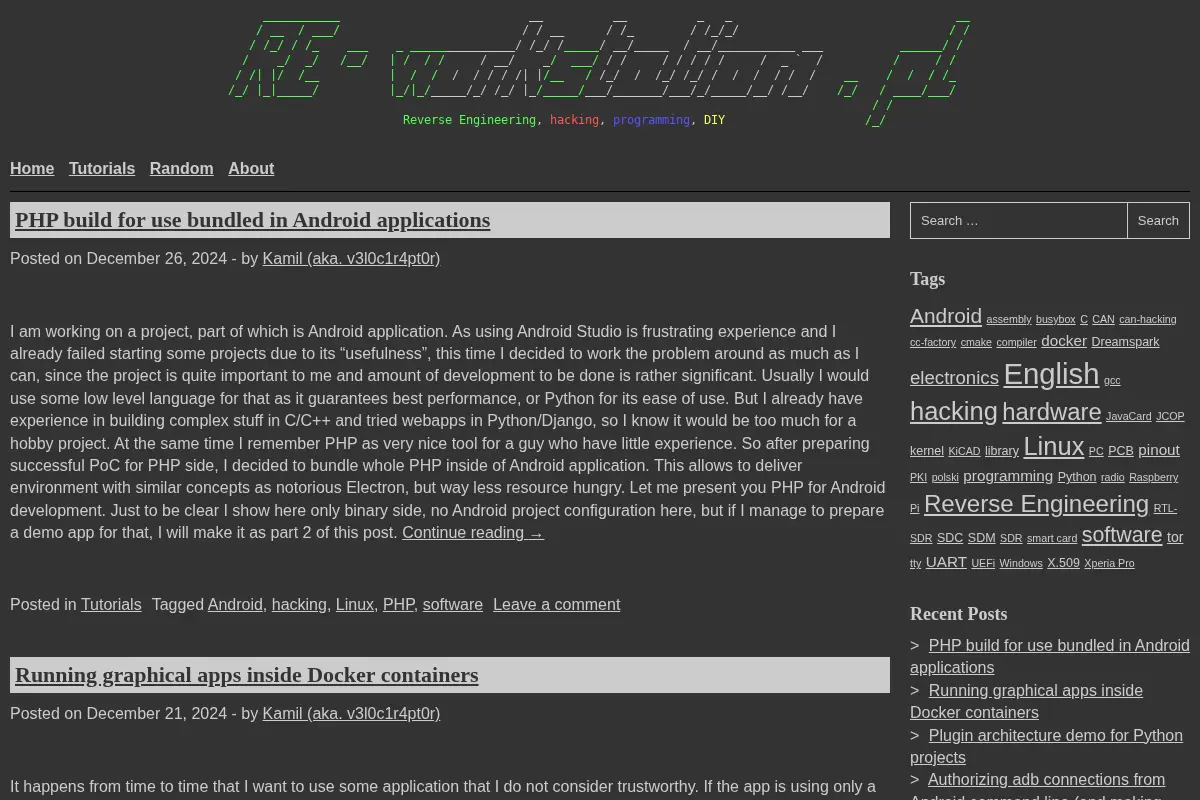Image resolution: width=1200 pixels, height=800 pixels.
Task: Open the busybox tag
Action: click(1055, 319)
